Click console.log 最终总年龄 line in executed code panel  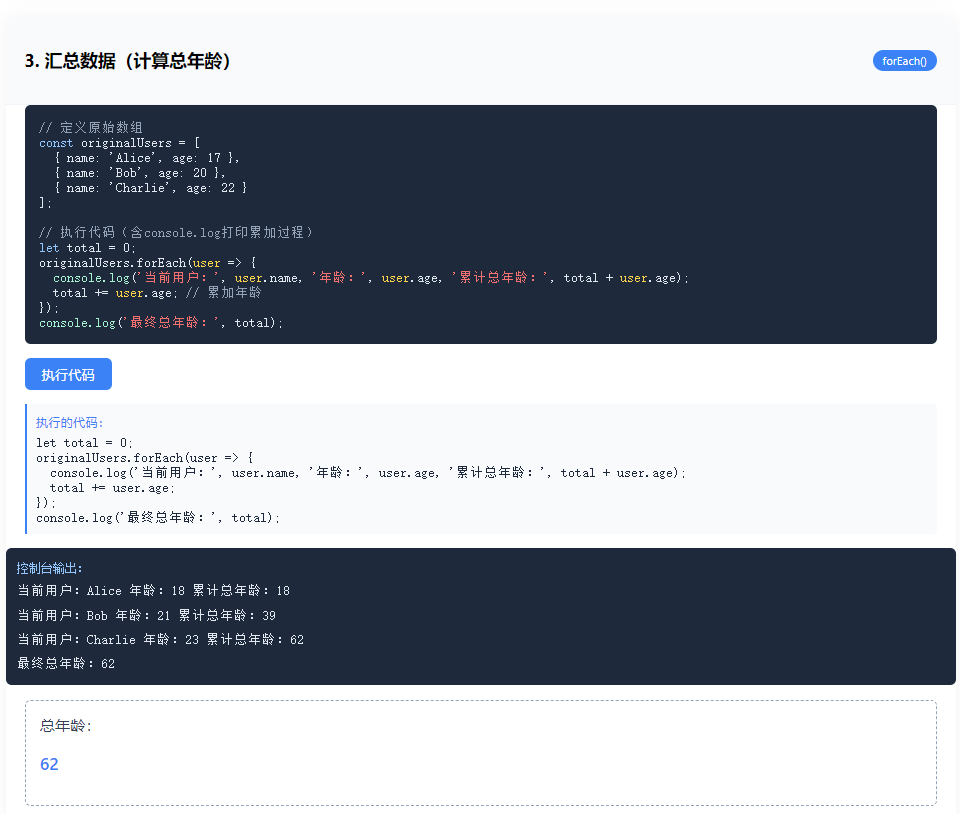pos(157,518)
